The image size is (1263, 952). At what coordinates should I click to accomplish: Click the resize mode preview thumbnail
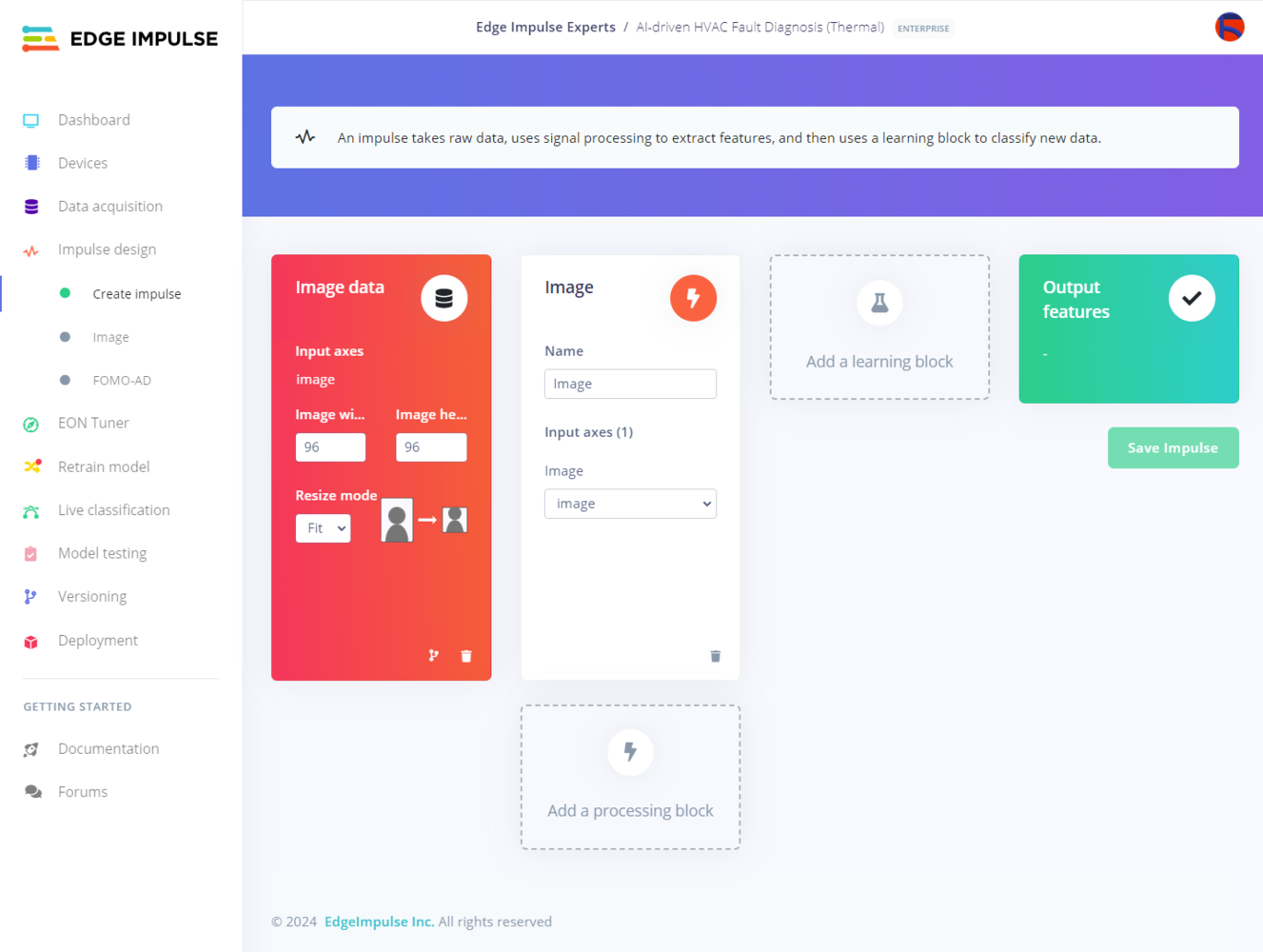point(424,521)
